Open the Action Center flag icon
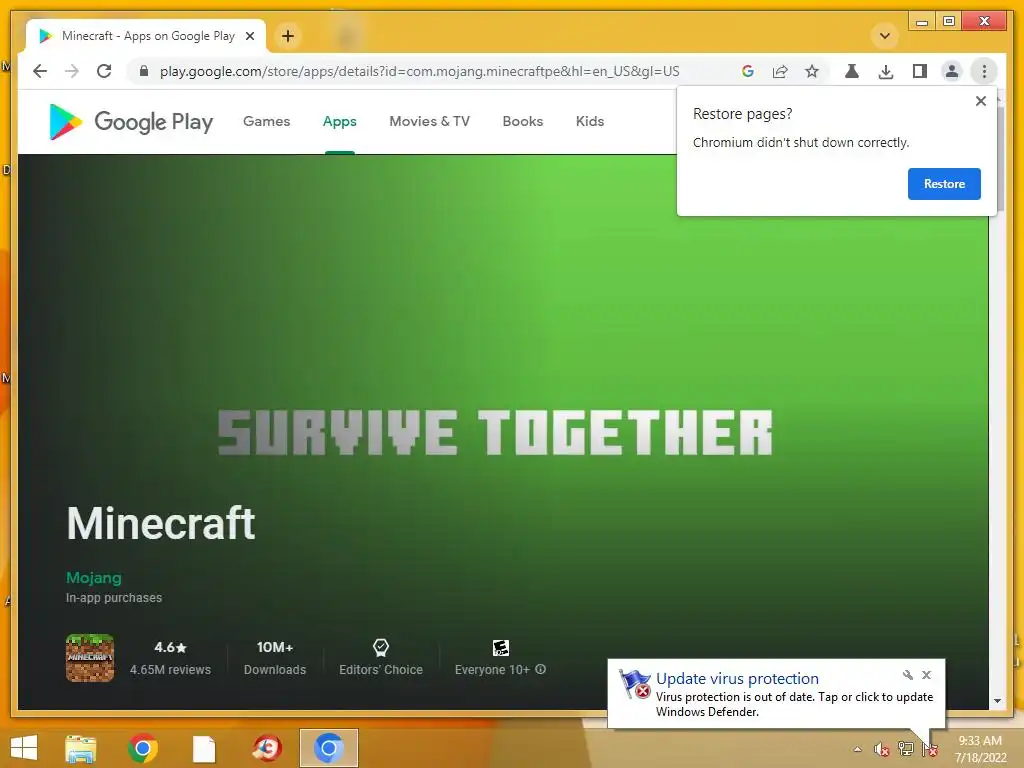 [x=929, y=749]
